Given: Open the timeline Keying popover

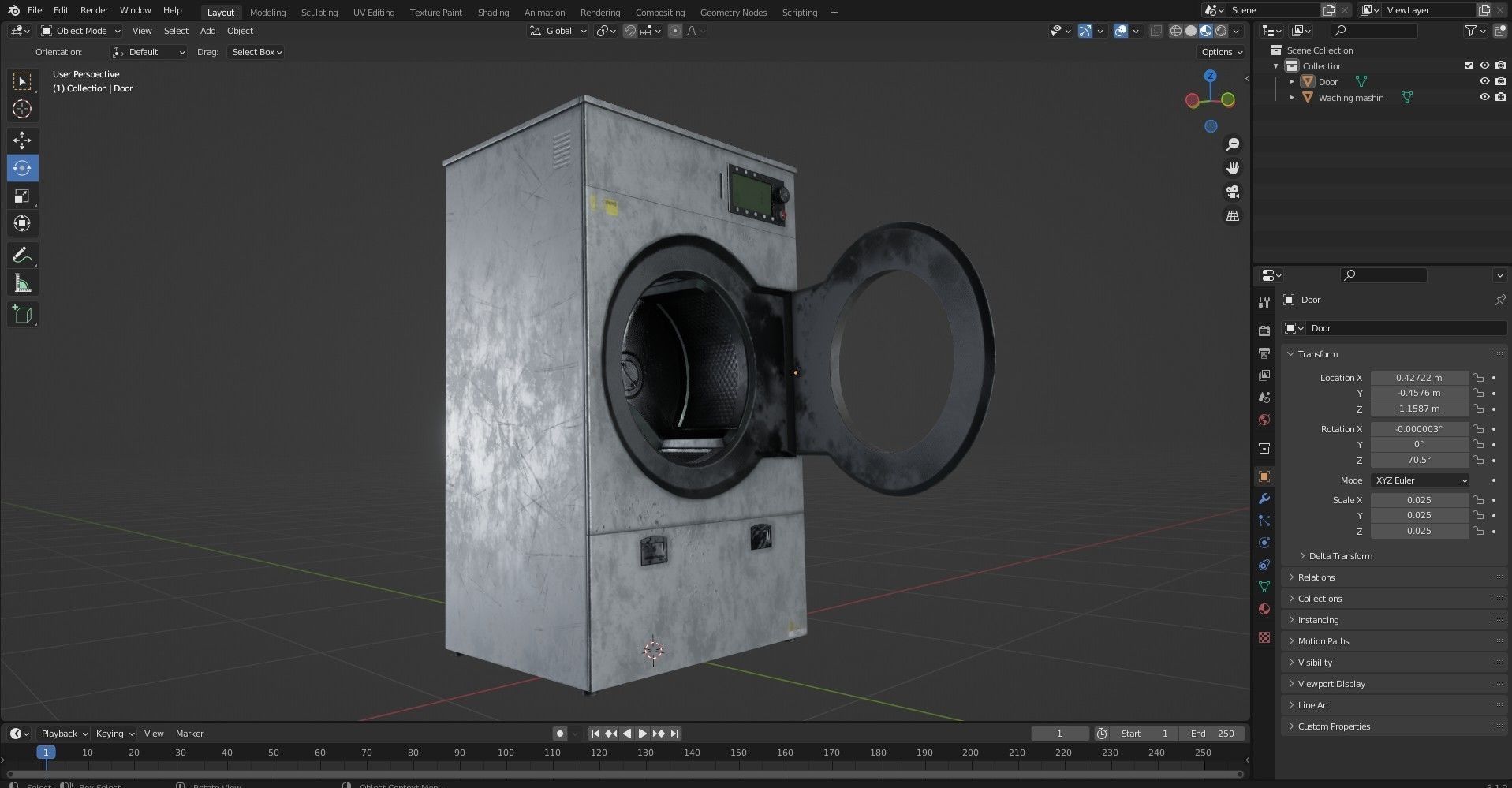Looking at the screenshot, I should tap(115, 734).
